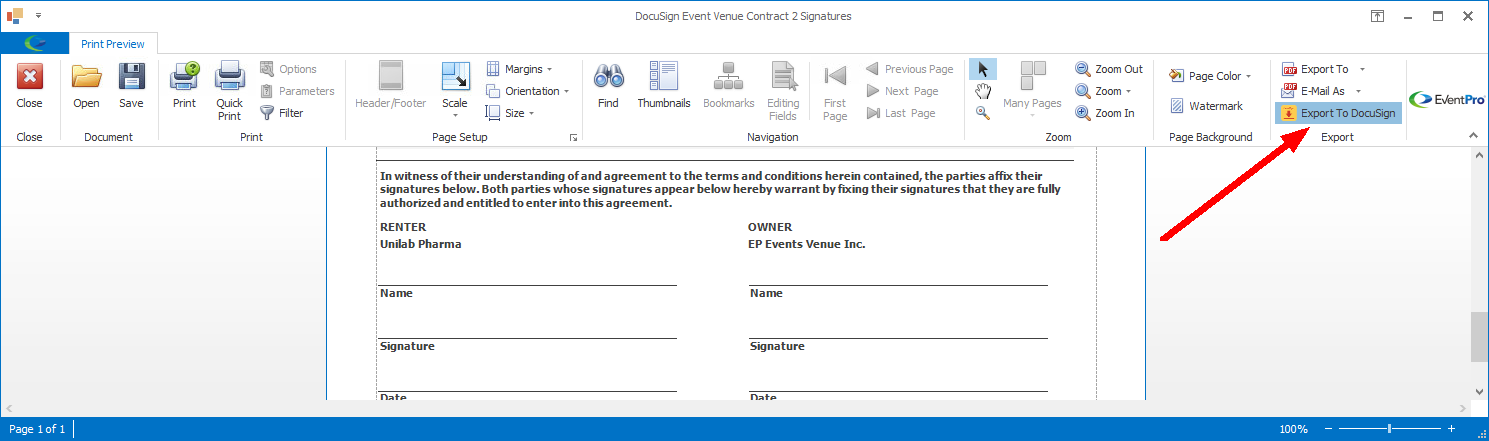Click the vertical scrollbar down arrow
The height and width of the screenshot is (441, 1489).
click(1479, 392)
